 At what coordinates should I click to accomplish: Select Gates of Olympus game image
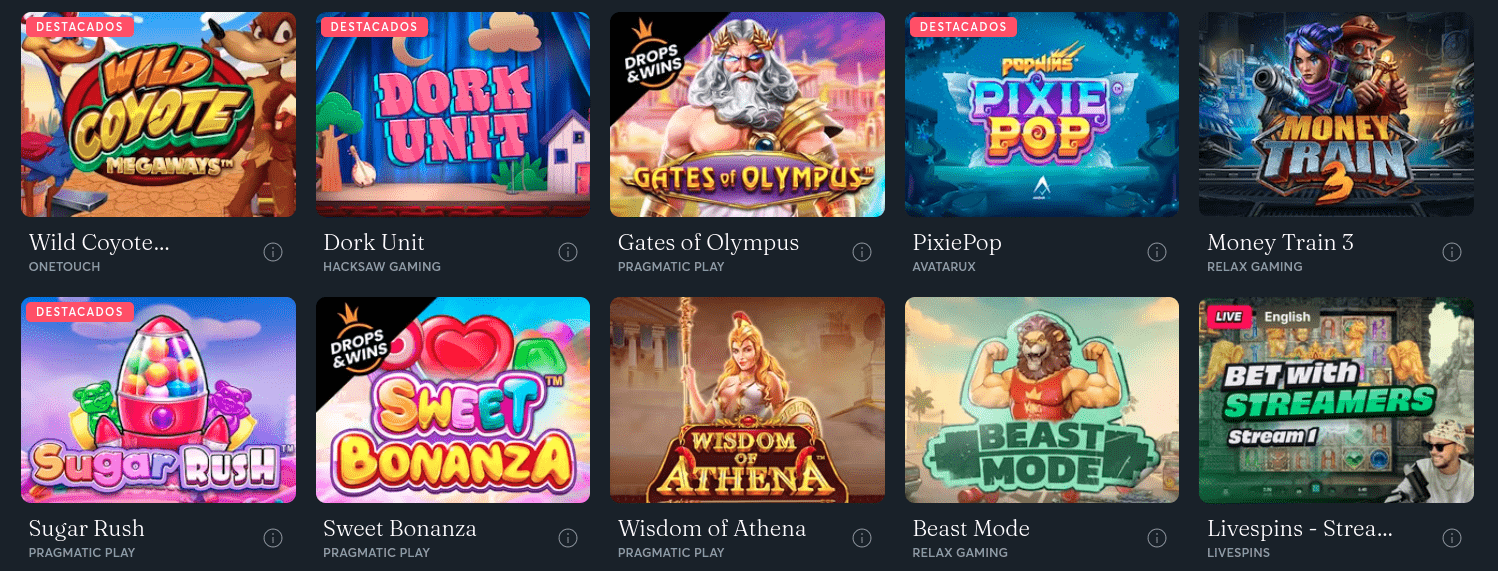coord(747,114)
